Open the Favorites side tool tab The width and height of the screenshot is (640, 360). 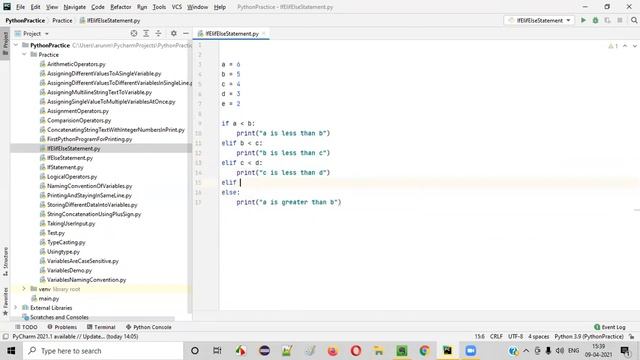(x=5, y=301)
